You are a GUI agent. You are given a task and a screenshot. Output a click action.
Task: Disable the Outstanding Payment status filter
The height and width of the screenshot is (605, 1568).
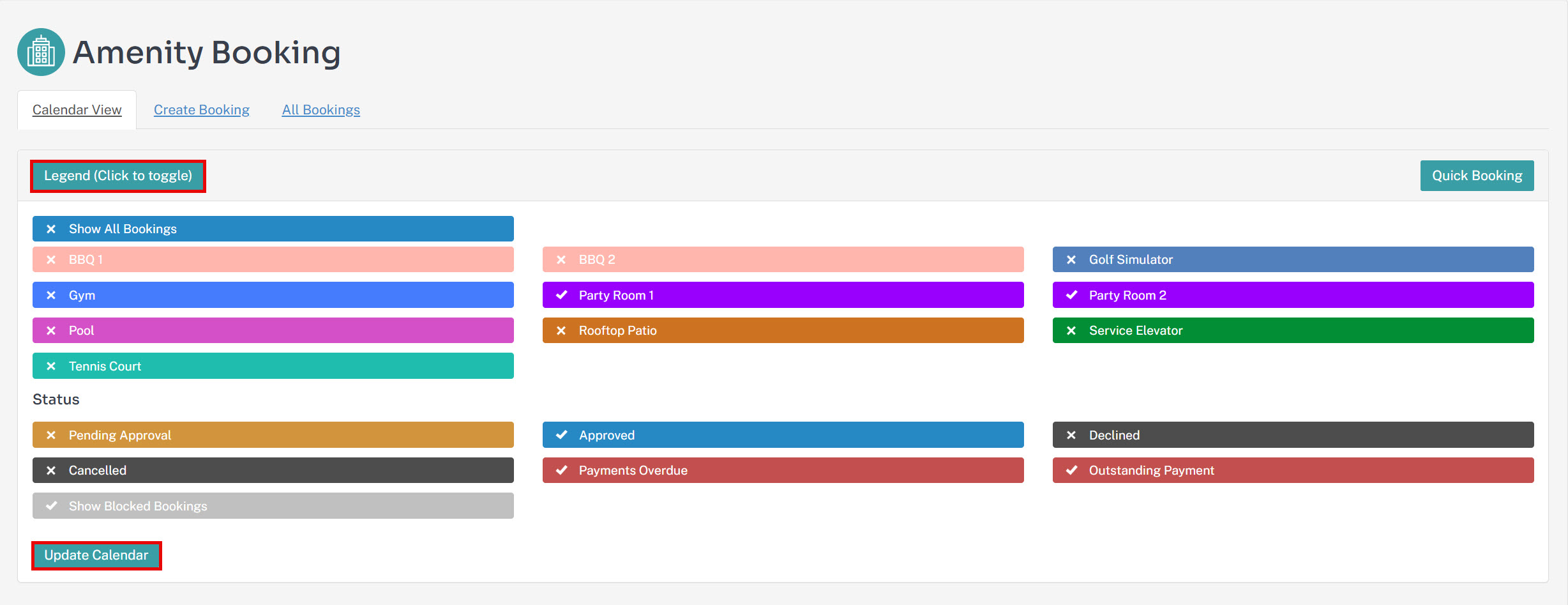(1293, 470)
